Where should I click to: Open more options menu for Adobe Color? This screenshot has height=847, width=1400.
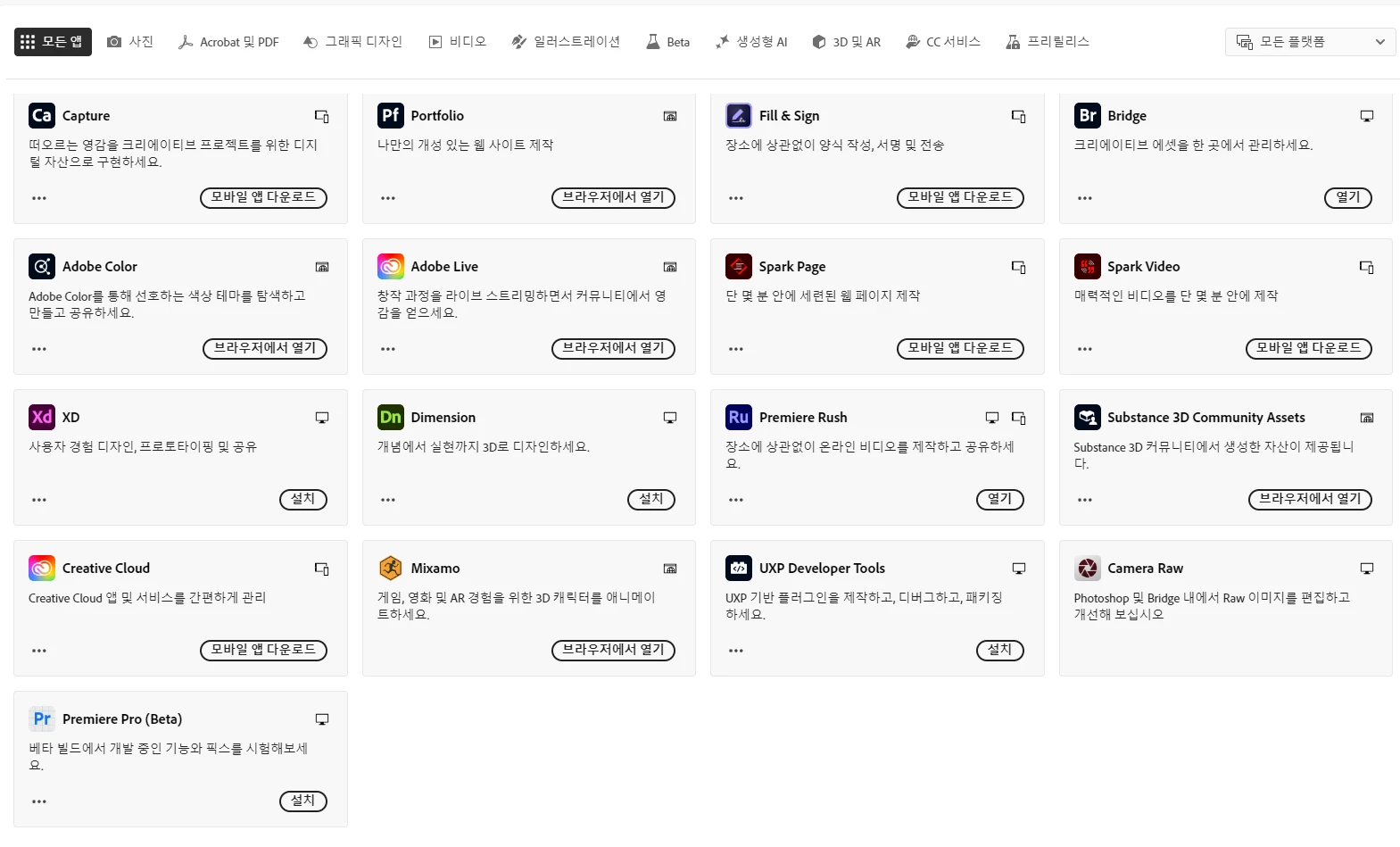(x=39, y=349)
